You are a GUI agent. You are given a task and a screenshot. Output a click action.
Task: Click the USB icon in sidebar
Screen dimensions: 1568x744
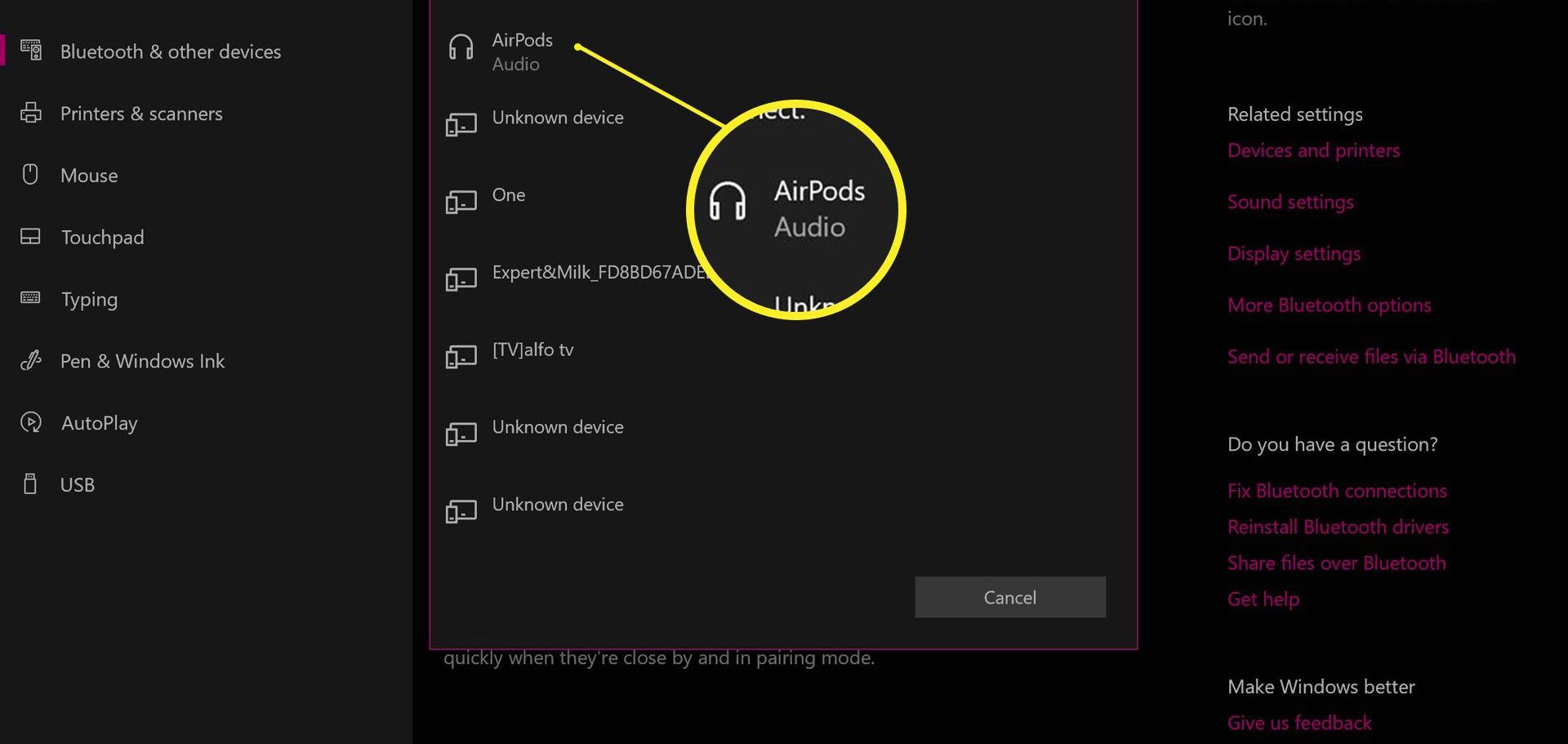(x=30, y=484)
